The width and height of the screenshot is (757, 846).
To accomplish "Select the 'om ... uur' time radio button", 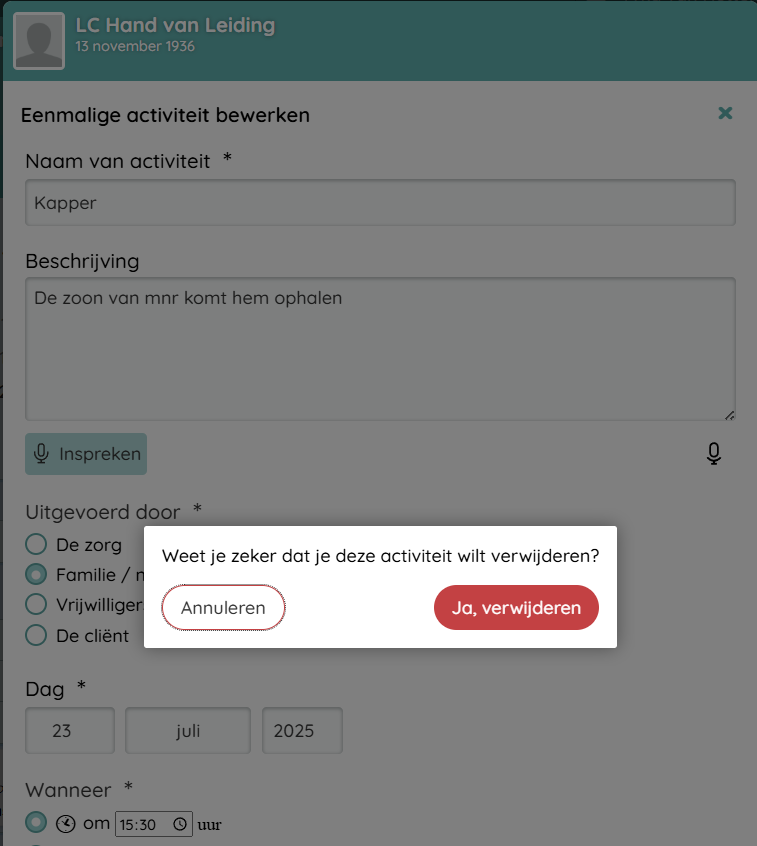I will click(36, 823).
